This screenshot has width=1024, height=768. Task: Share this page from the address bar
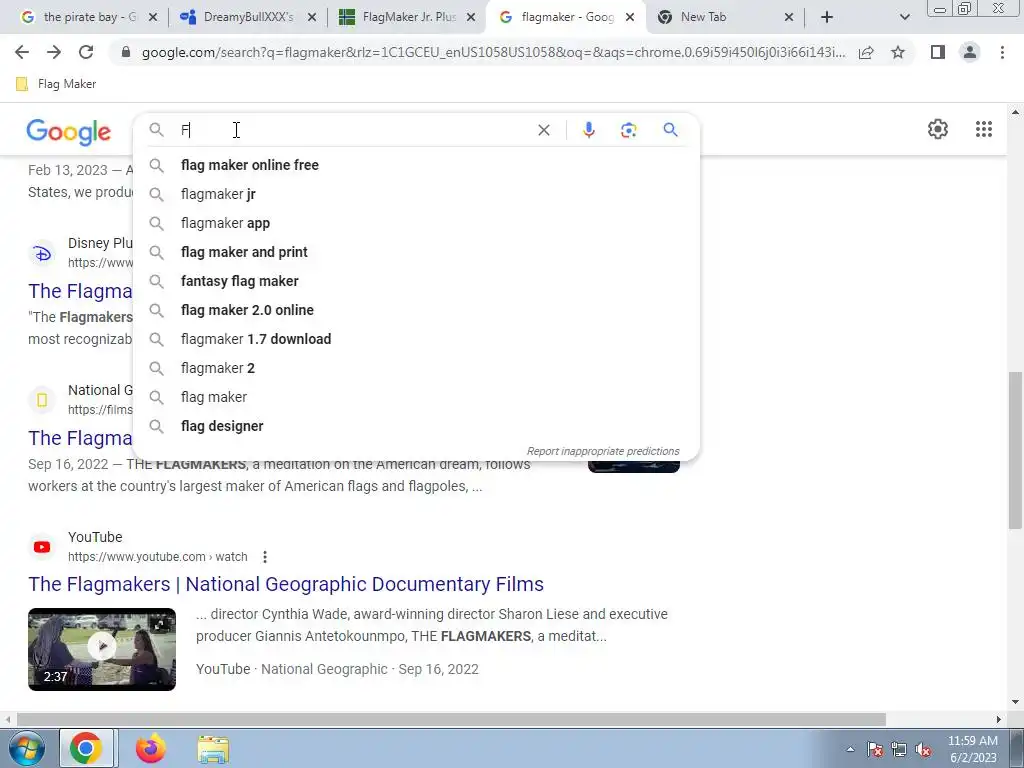click(866, 52)
